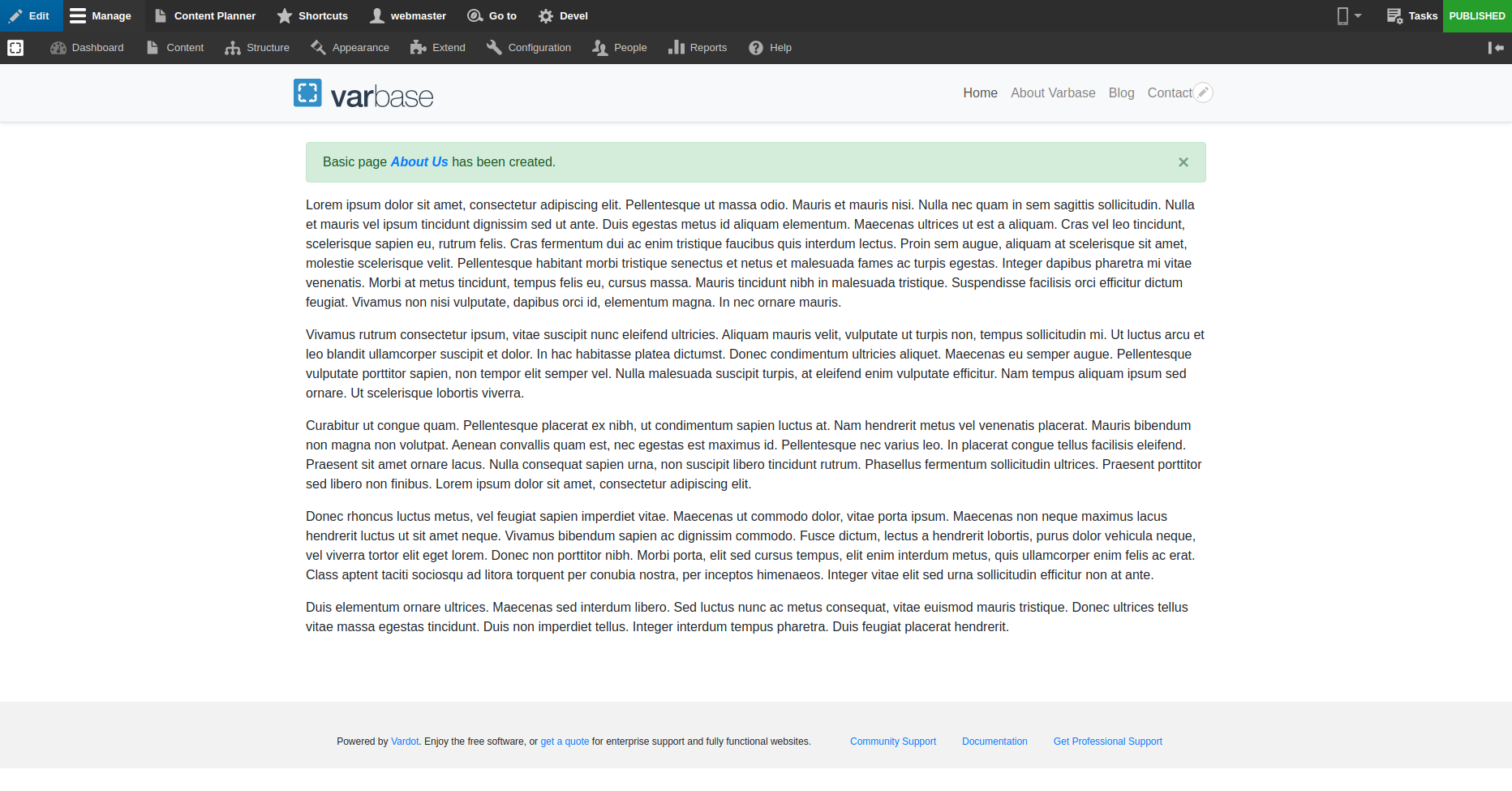Expand the Shortcuts menu
Screen dimensions: 1512x791
312,16
